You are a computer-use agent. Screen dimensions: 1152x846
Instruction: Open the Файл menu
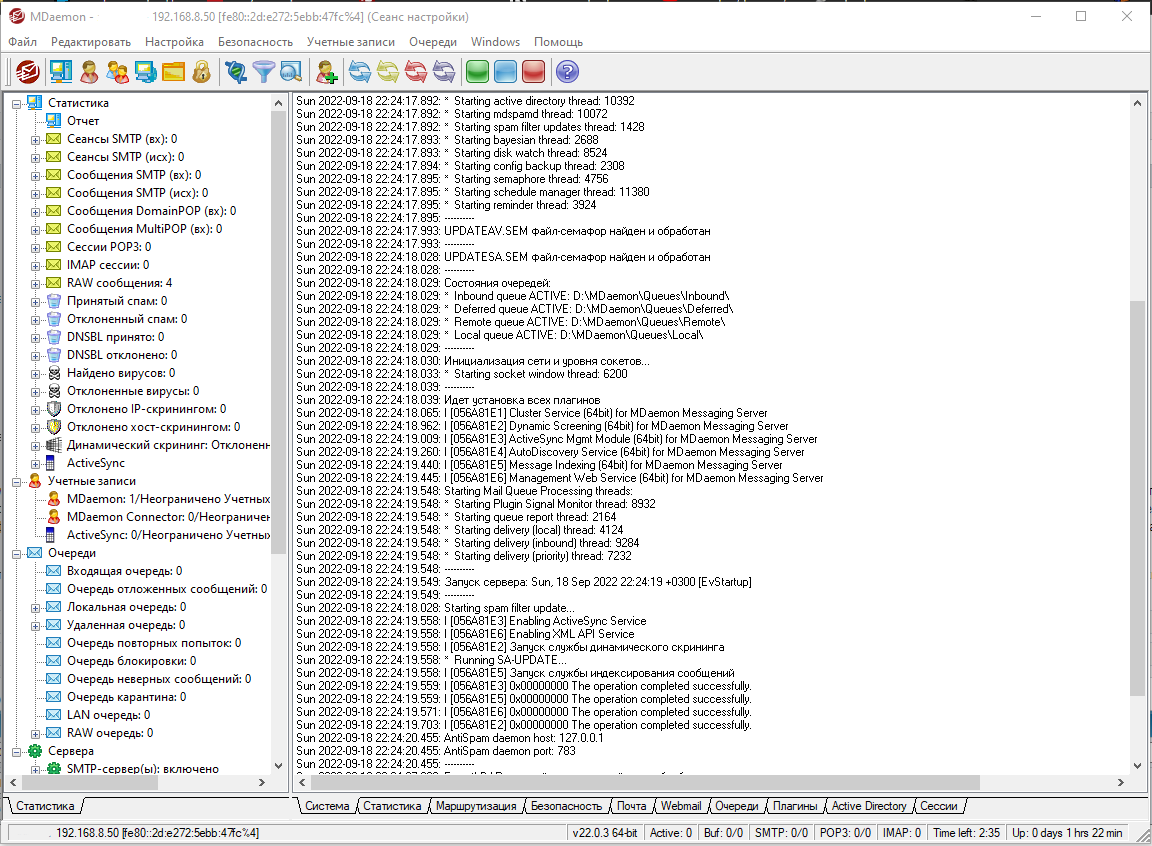pos(23,42)
